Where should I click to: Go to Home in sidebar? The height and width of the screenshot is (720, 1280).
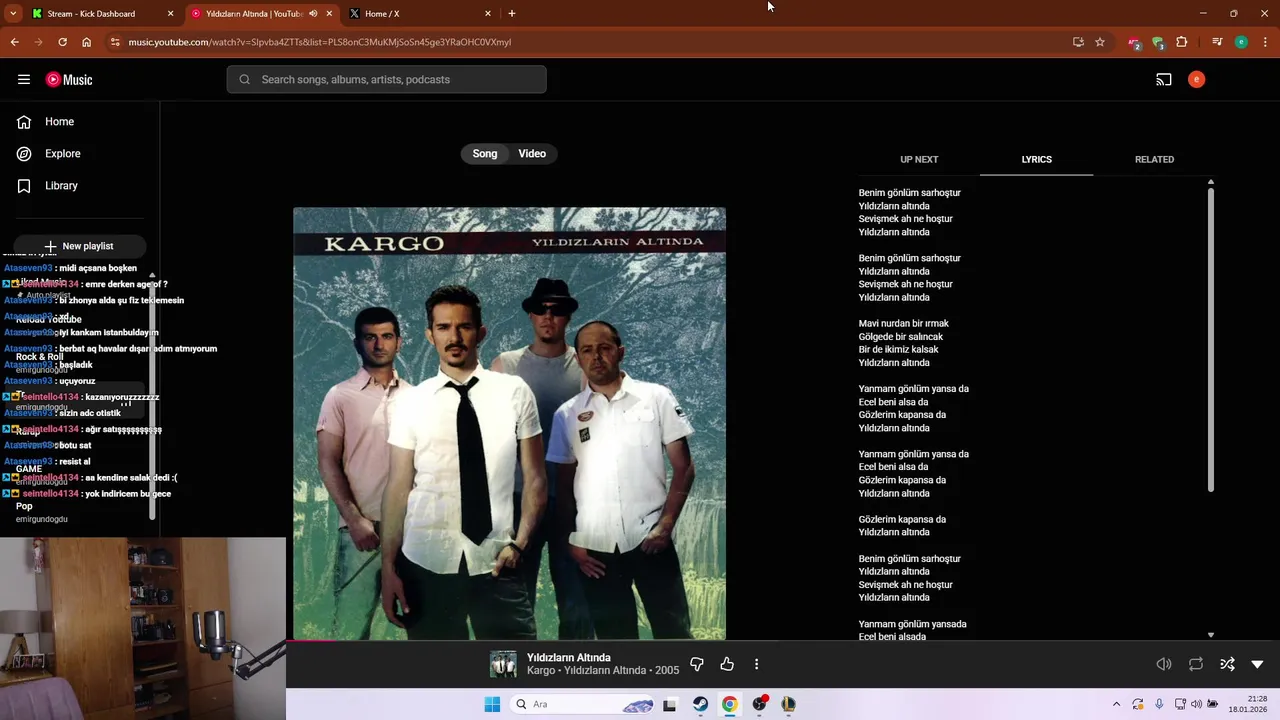pos(59,122)
